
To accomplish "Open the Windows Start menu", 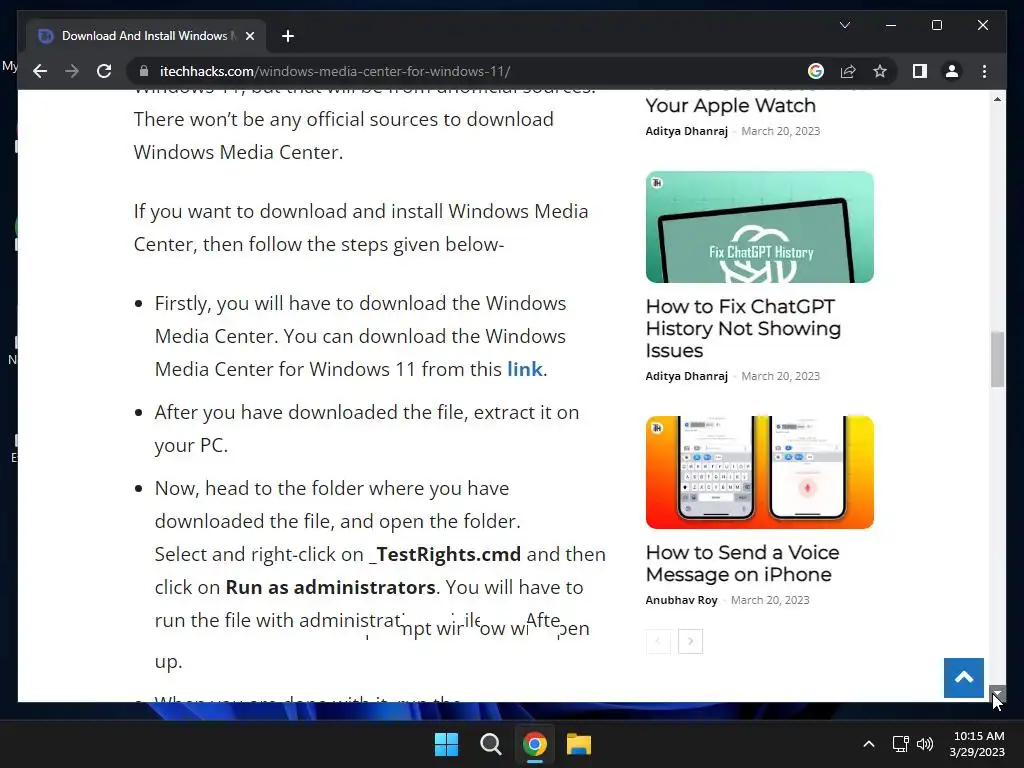I will click(447, 744).
